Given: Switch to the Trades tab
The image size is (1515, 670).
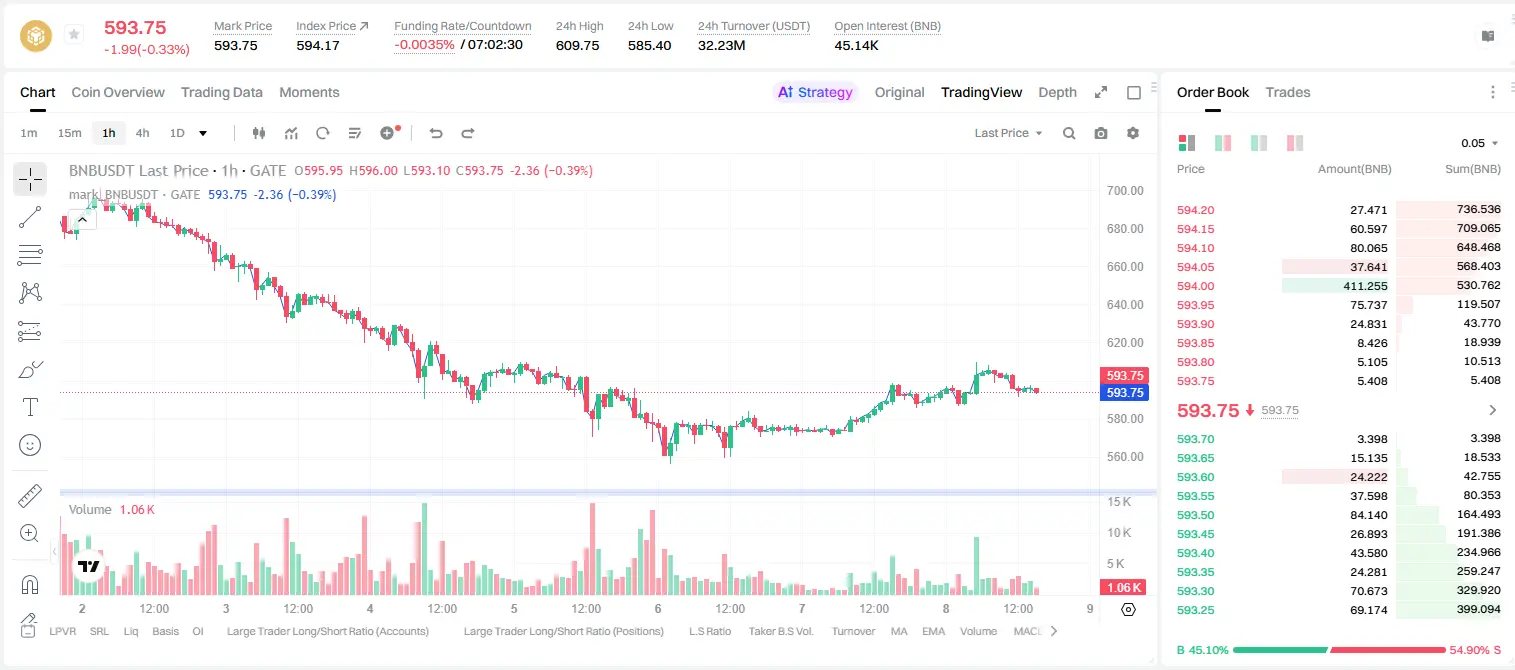Looking at the screenshot, I should 1288,92.
